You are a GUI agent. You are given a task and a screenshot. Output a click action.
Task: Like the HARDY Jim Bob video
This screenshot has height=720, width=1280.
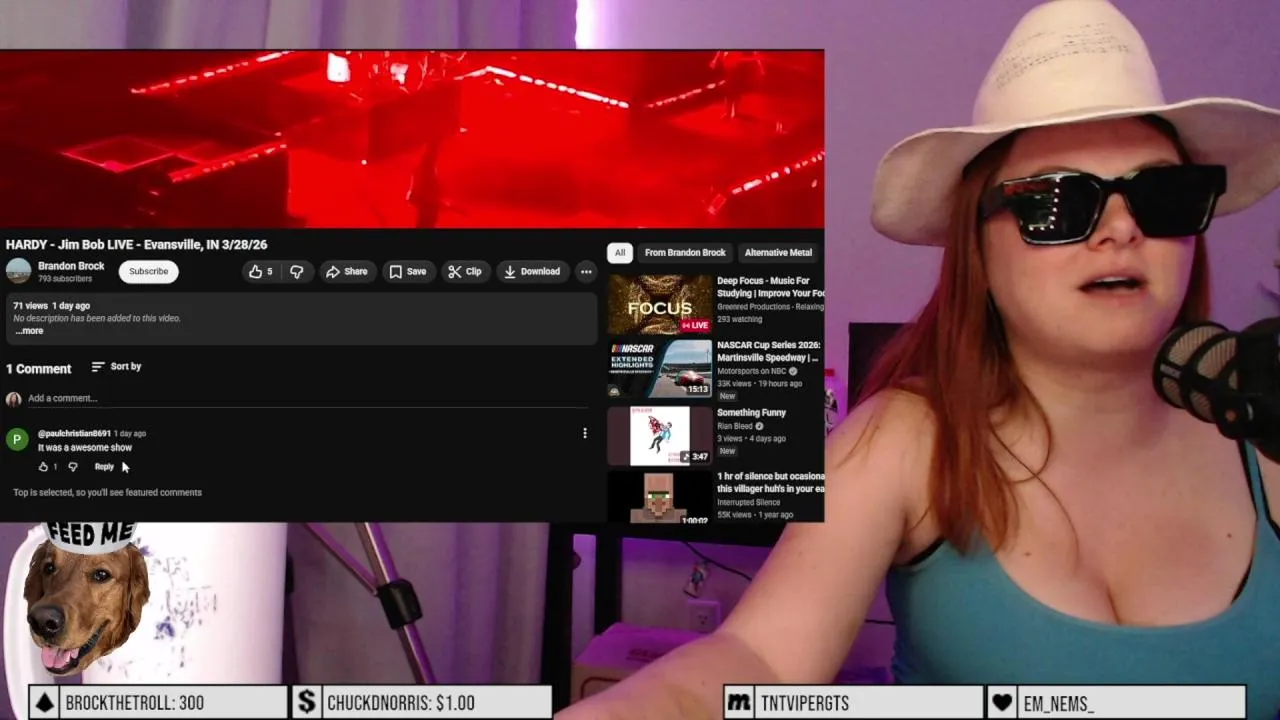click(x=260, y=271)
